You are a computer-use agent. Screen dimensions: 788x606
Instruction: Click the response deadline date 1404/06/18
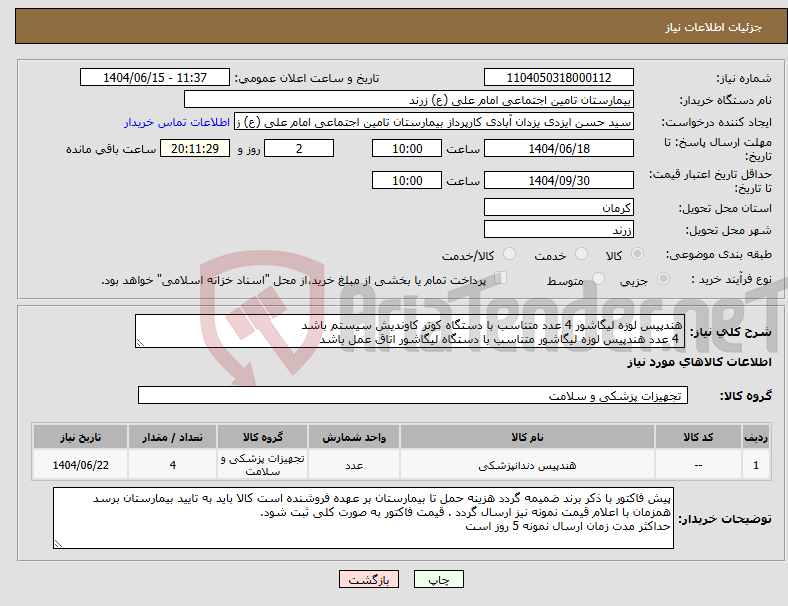[559, 148]
